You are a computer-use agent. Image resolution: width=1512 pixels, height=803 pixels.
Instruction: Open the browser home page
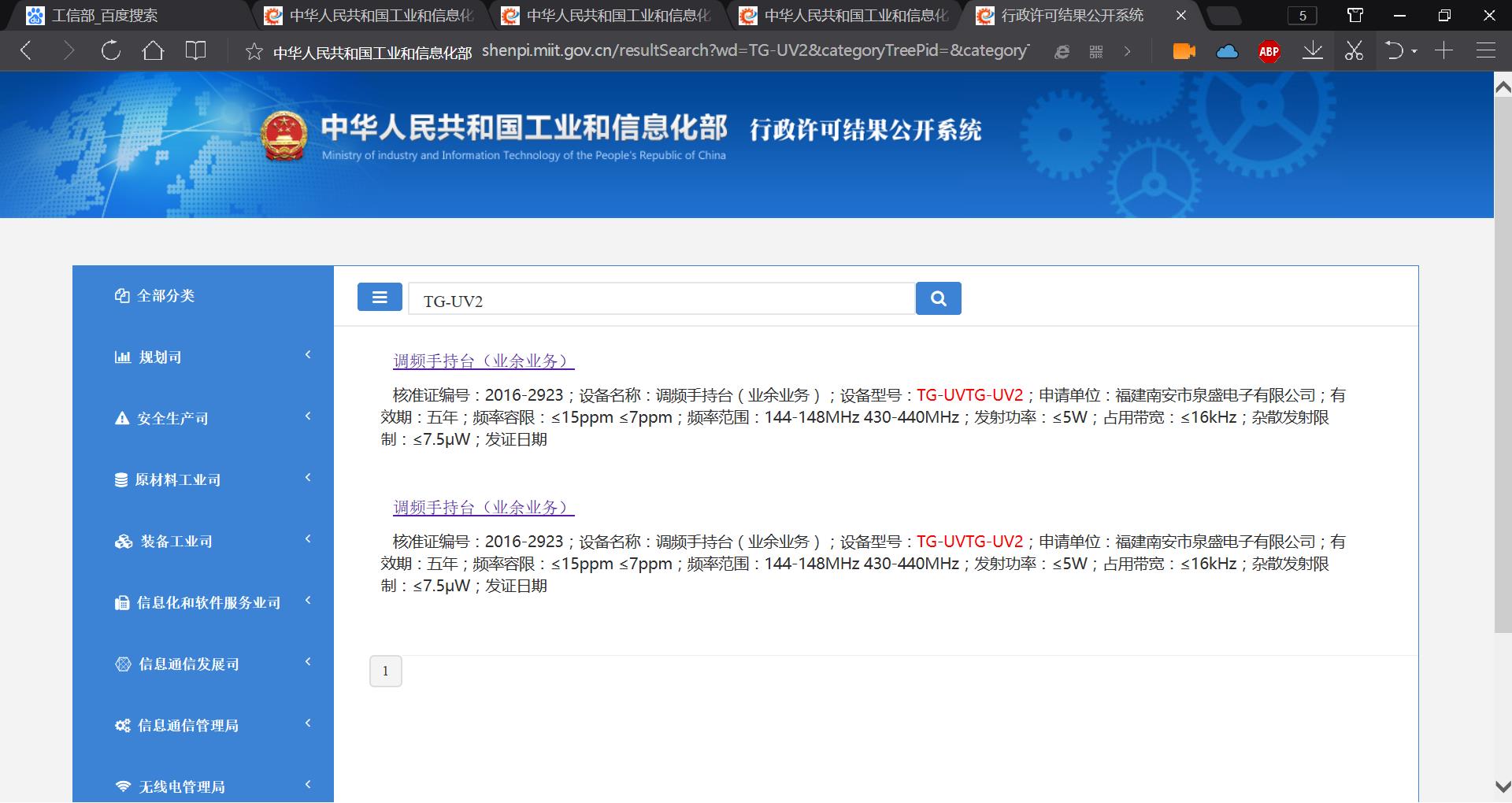coord(153,51)
